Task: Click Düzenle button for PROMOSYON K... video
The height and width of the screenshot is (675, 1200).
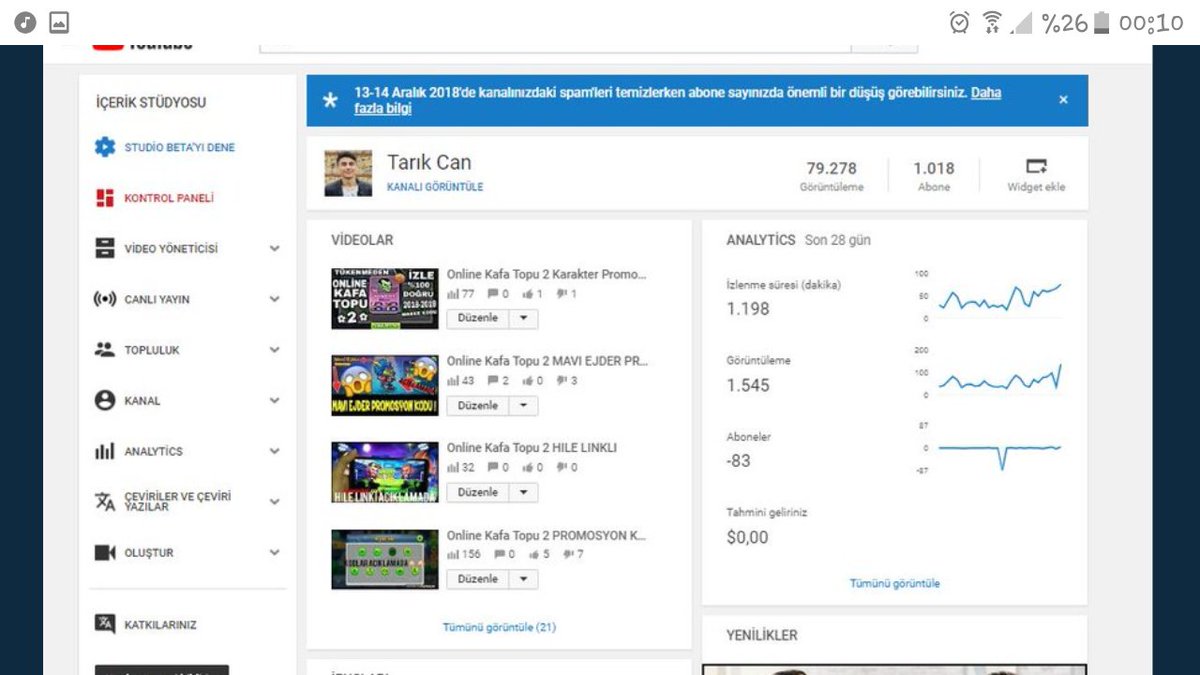Action: coord(478,579)
